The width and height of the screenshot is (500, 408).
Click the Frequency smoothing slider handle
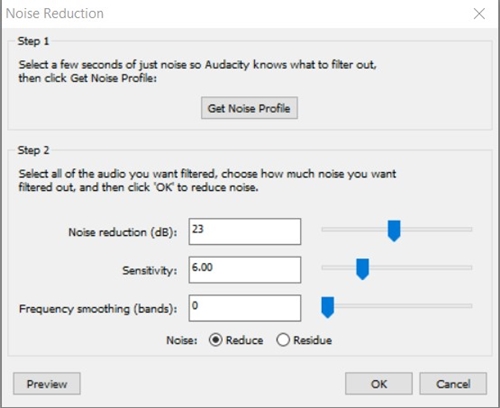tap(328, 307)
